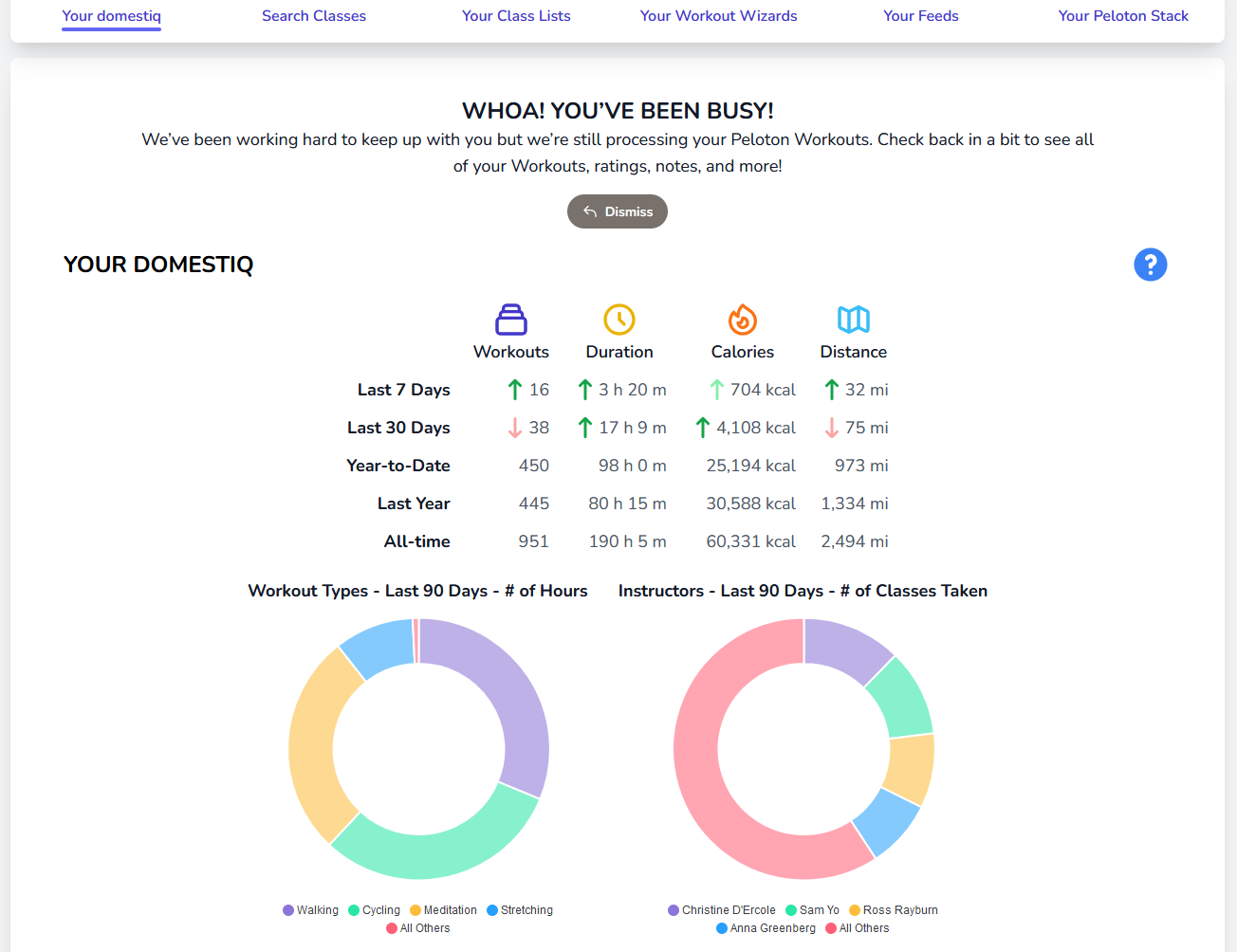Click the Calories flame icon

click(x=743, y=320)
